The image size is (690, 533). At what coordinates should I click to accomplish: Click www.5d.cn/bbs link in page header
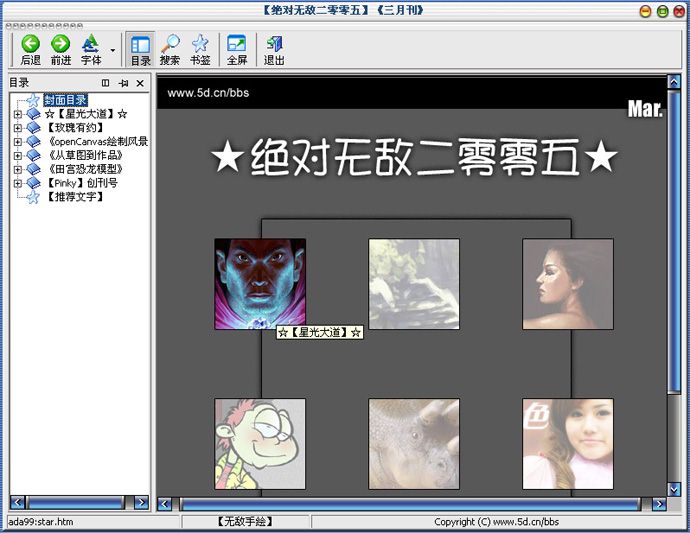tap(208, 93)
